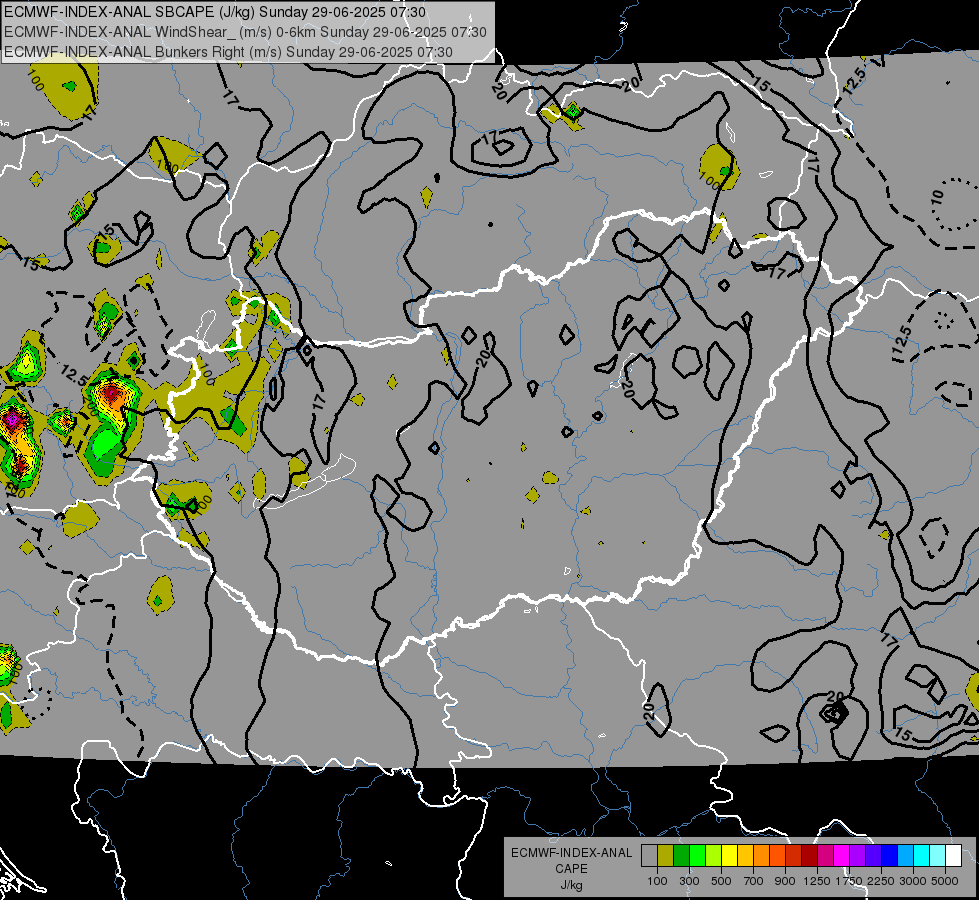979x900 pixels.
Task: Click the 2250 value under legend
Action: pos(881,881)
